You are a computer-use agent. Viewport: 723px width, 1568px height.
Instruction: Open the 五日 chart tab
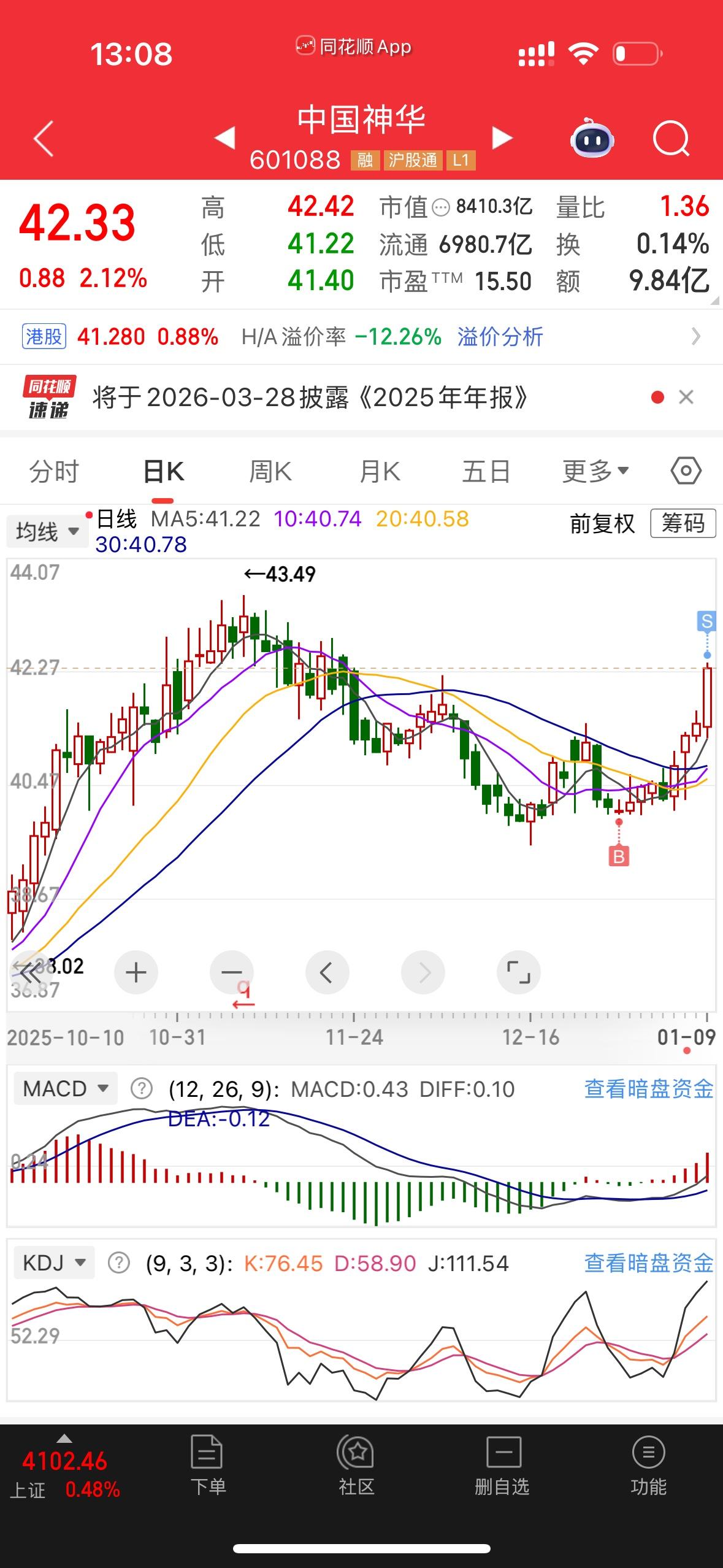click(486, 472)
